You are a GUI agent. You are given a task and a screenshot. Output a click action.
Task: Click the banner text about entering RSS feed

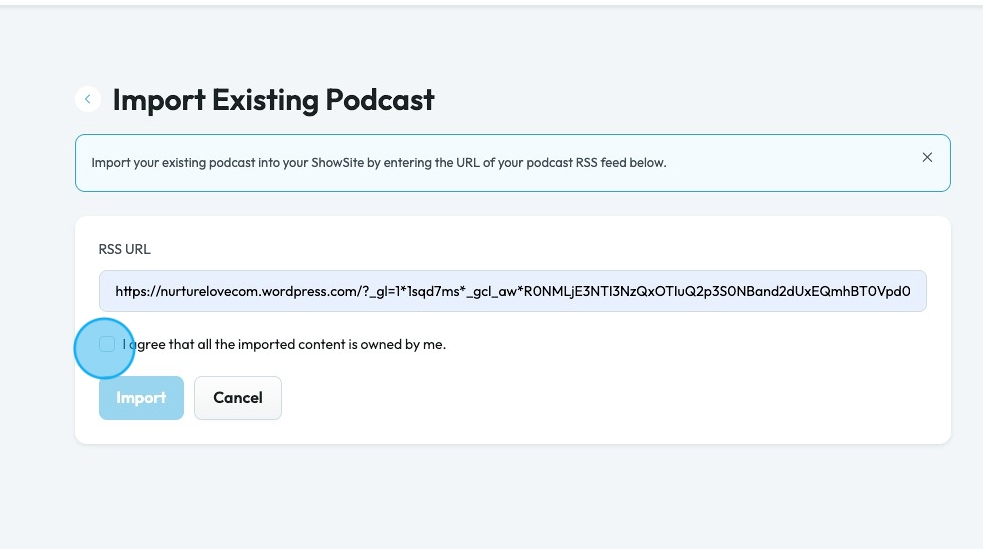click(x=378, y=162)
